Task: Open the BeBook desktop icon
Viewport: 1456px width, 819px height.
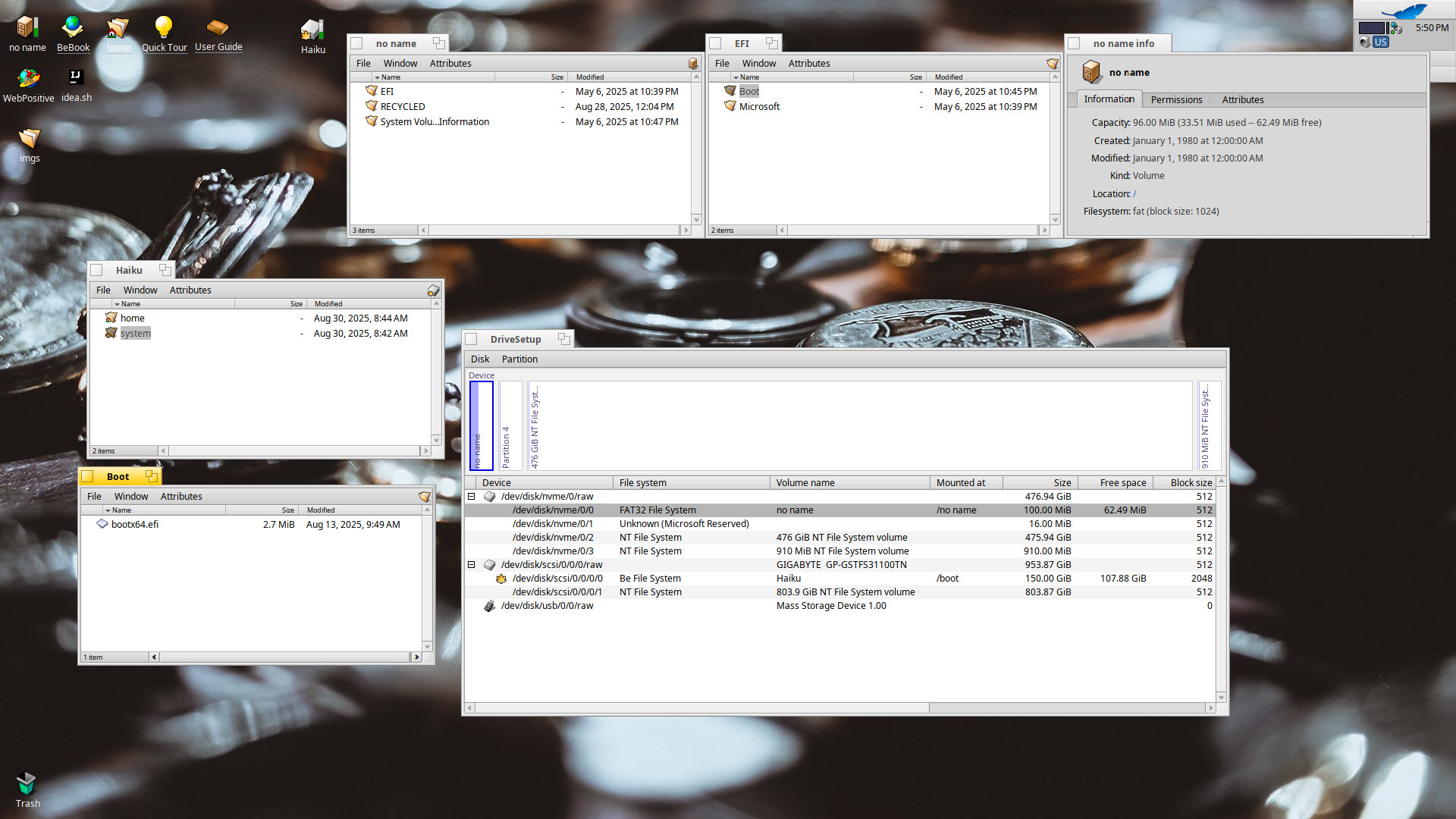Action: pyautogui.click(x=73, y=29)
